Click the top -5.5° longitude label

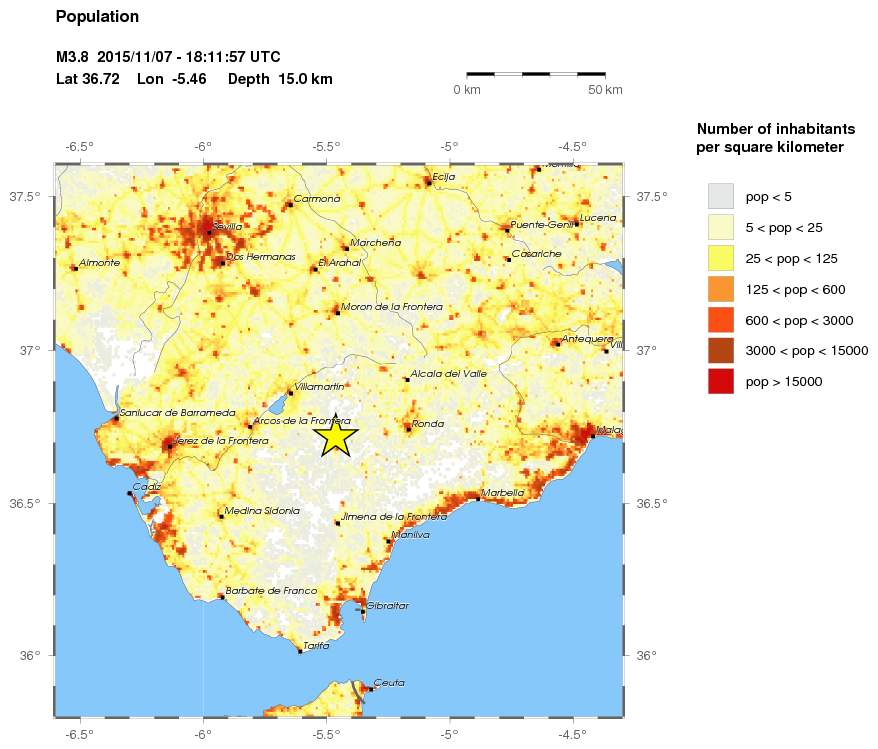[x=325, y=147]
